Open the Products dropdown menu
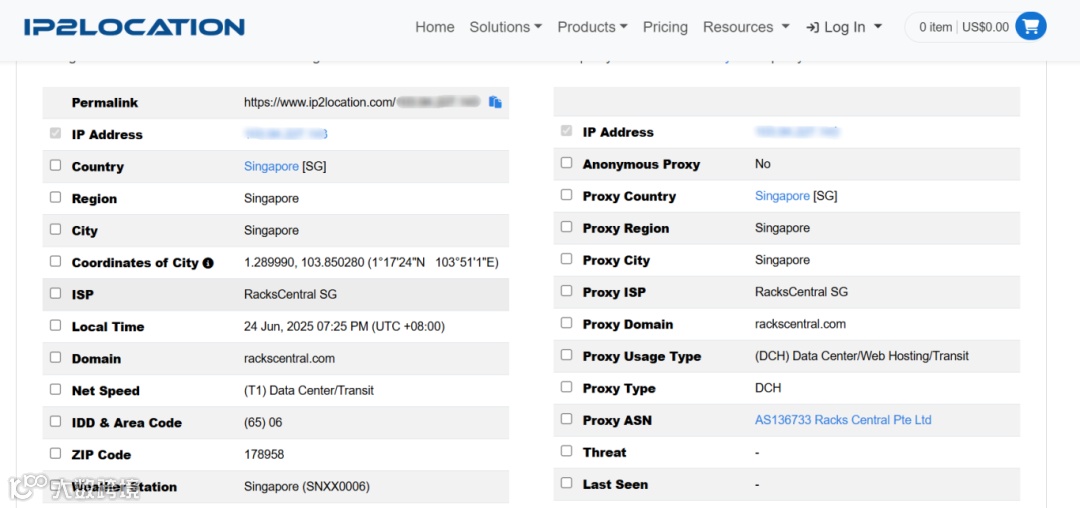Image resolution: width=1080 pixels, height=508 pixels. pyautogui.click(x=592, y=27)
